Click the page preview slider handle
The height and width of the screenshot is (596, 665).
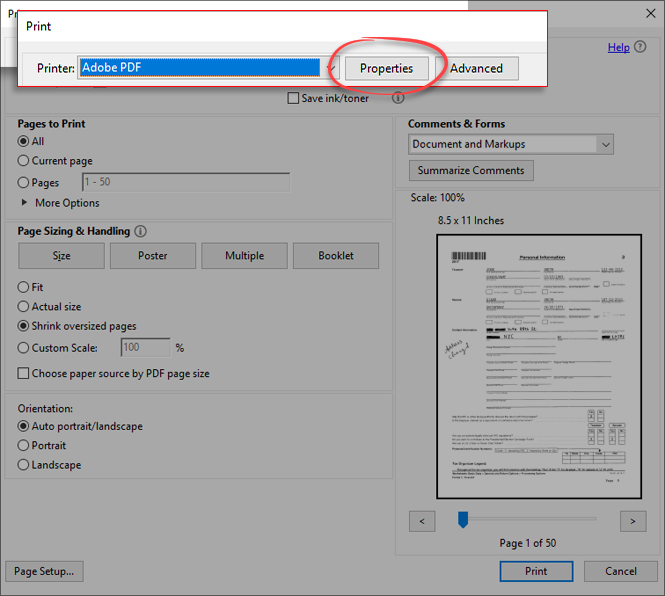click(x=463, y=518)
